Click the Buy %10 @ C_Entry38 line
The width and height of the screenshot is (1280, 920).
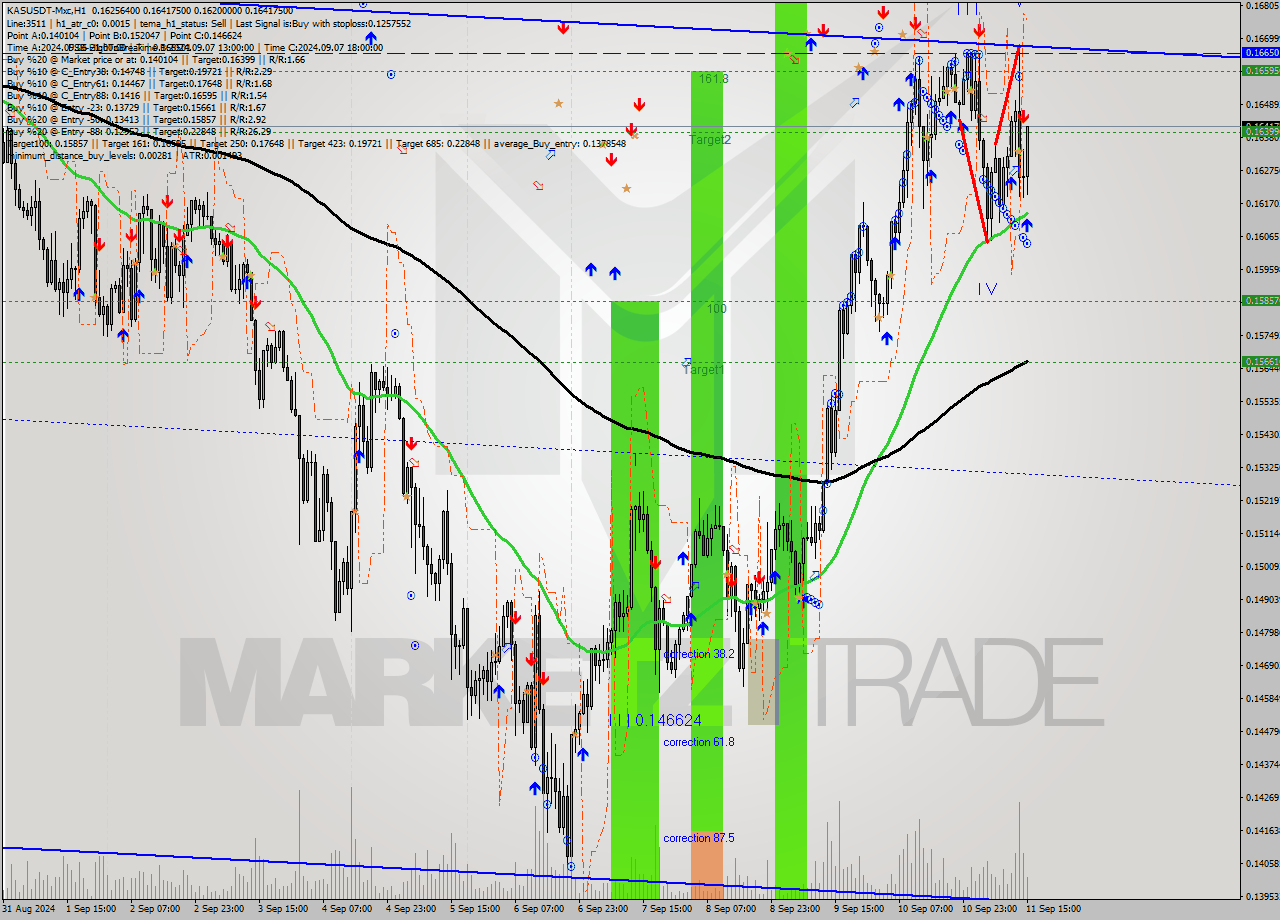coord(139,71)
